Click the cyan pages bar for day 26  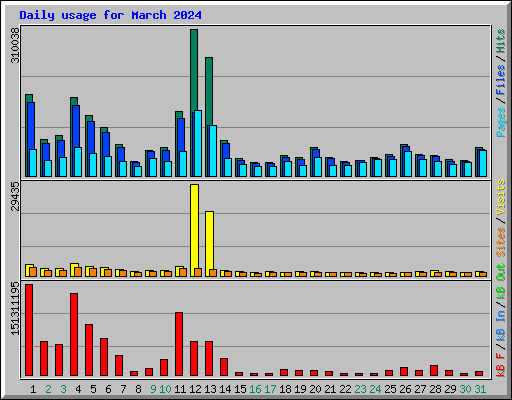[x=408, y=164]
